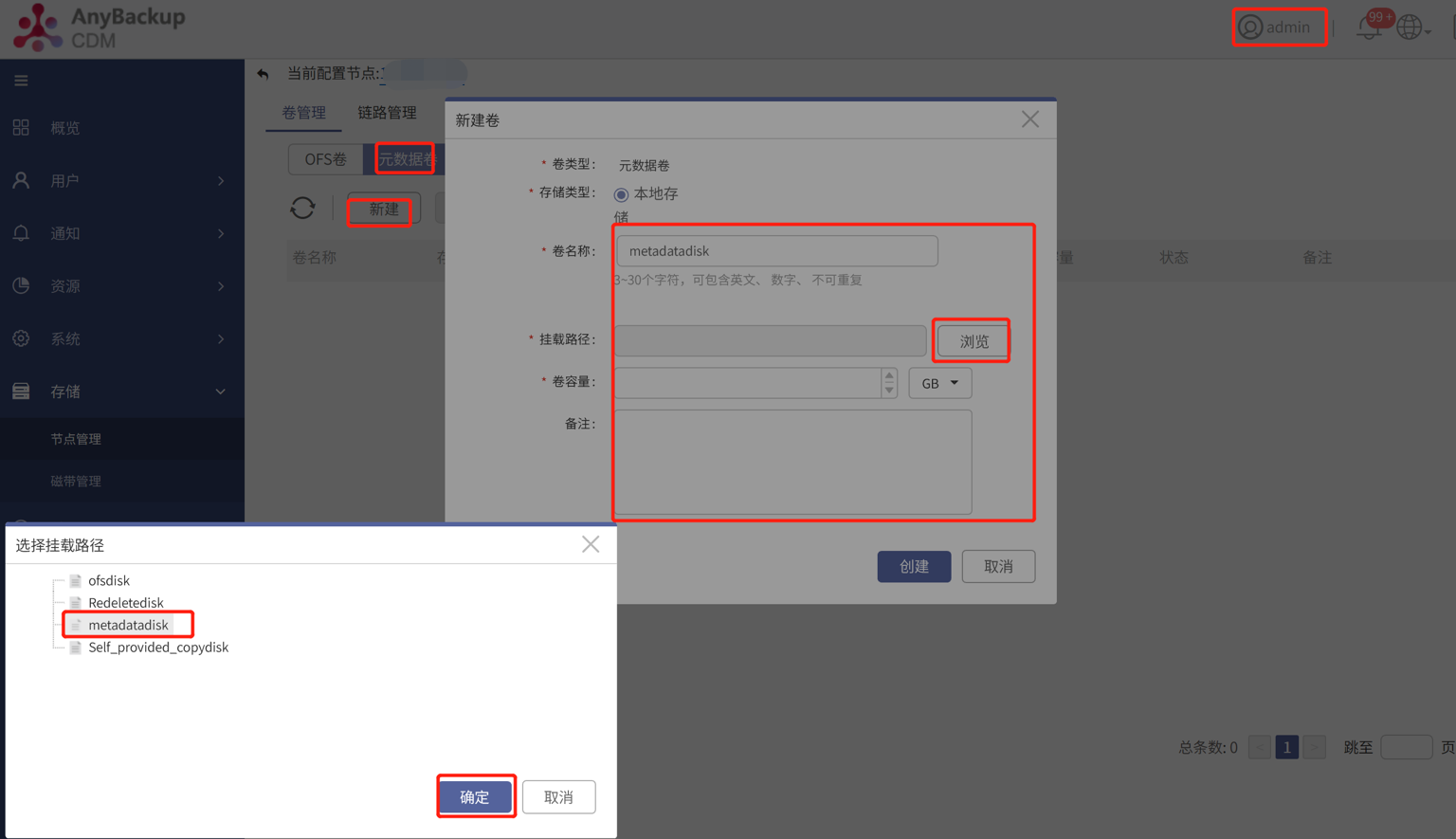Open the notifications bell showing 99+

(1369, 27)
